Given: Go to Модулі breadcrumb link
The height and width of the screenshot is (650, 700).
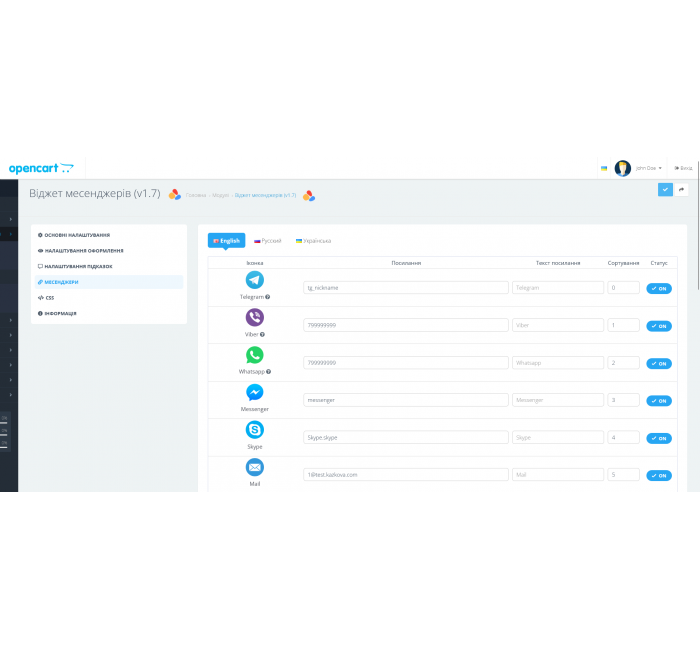Looking at the screenshot, I should (221, 195).
